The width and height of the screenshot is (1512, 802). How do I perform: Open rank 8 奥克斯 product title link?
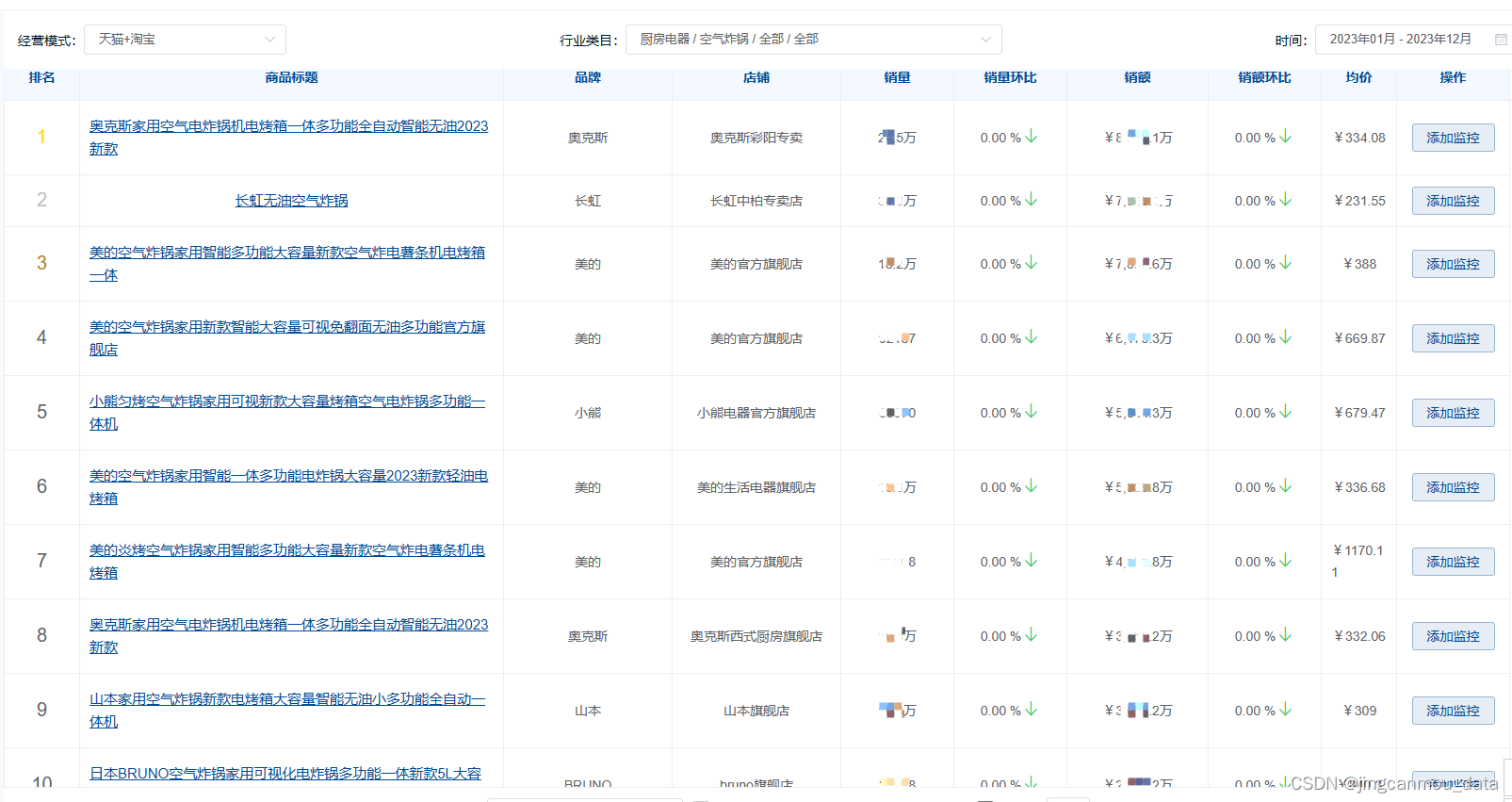pos(289,636)
